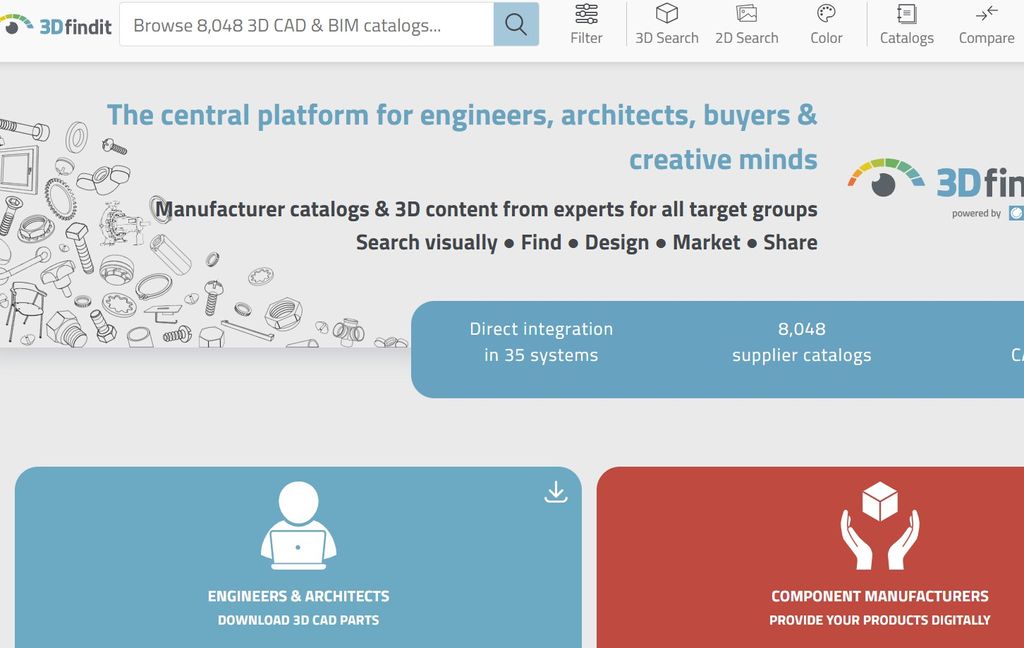Image resolution: width=1024 pixels, height=648 pixels.
Task: Open the Filter options
Action: point(586,24)
